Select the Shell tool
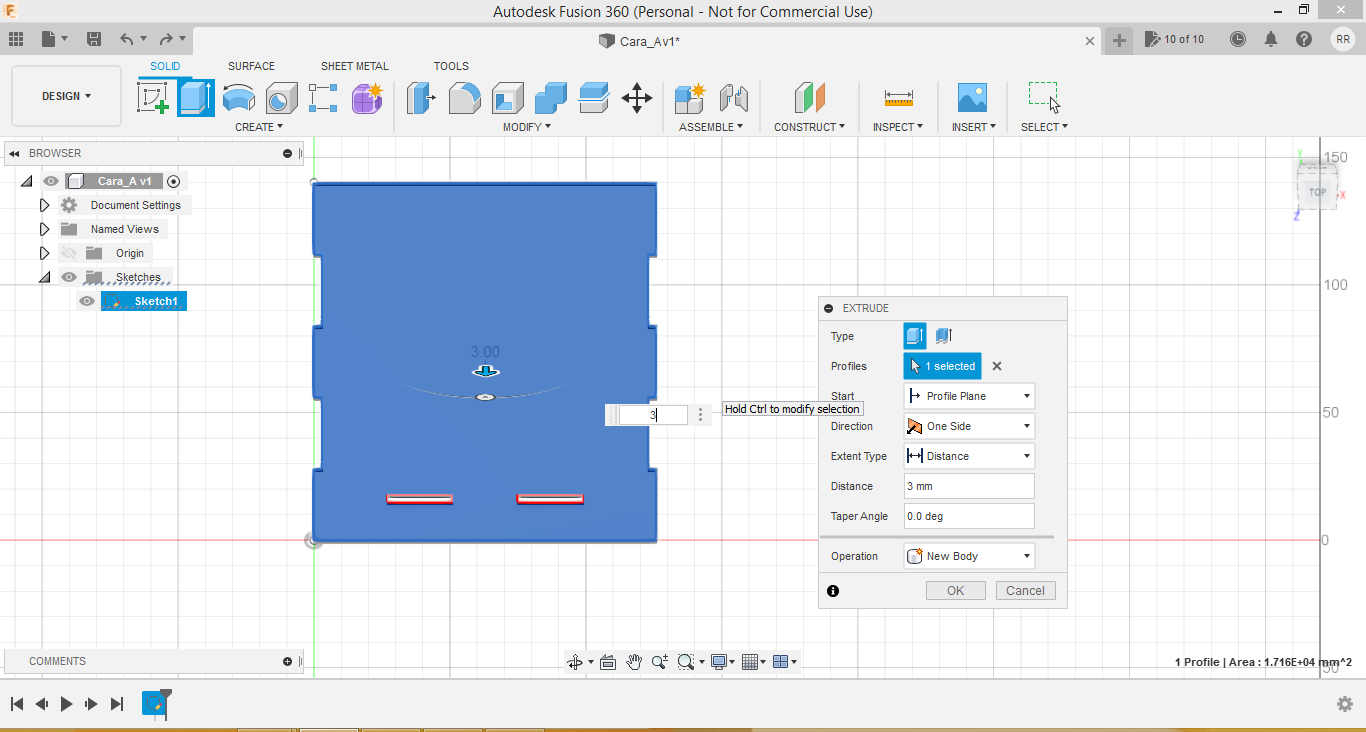The height and width of the screenshot is (732, 1366). click(x=507, y=98)
